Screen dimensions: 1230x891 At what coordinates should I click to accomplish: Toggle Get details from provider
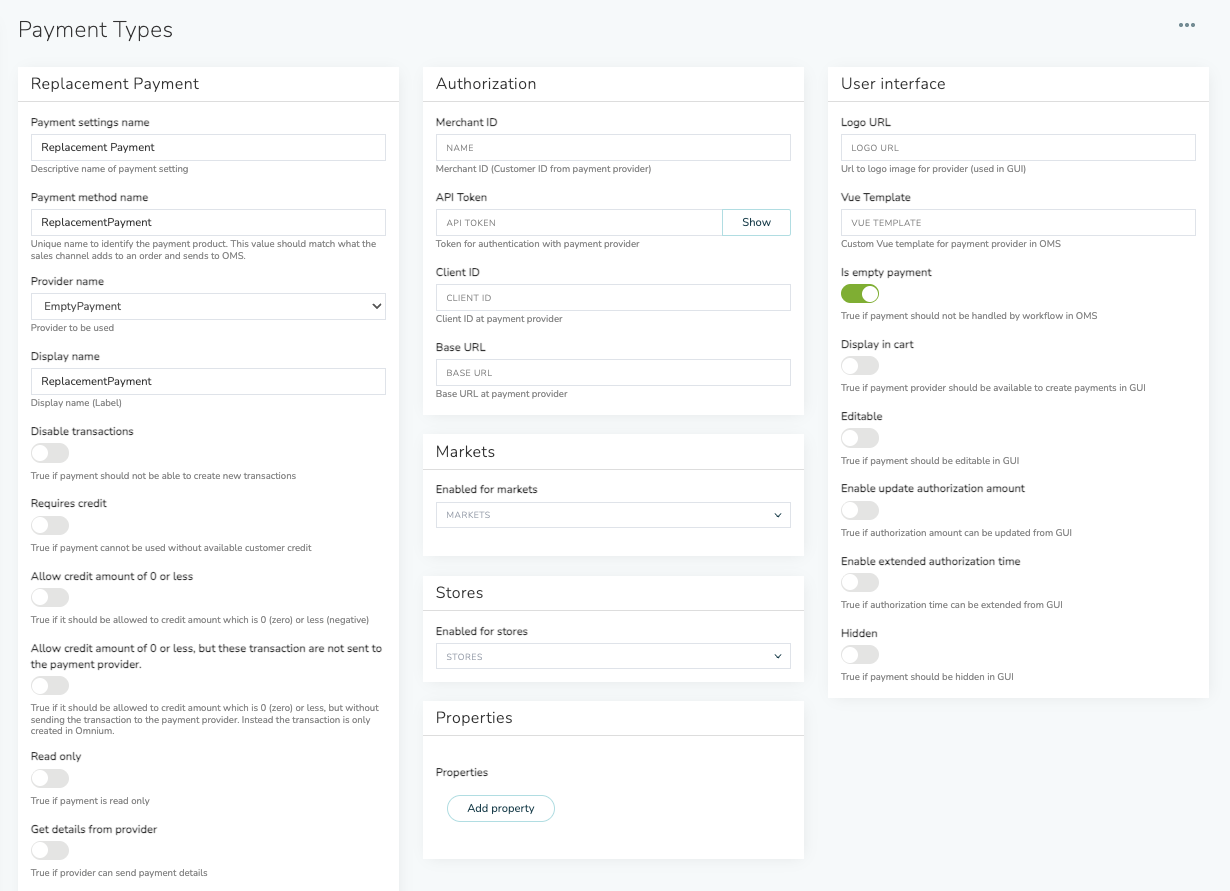point(50,851)
